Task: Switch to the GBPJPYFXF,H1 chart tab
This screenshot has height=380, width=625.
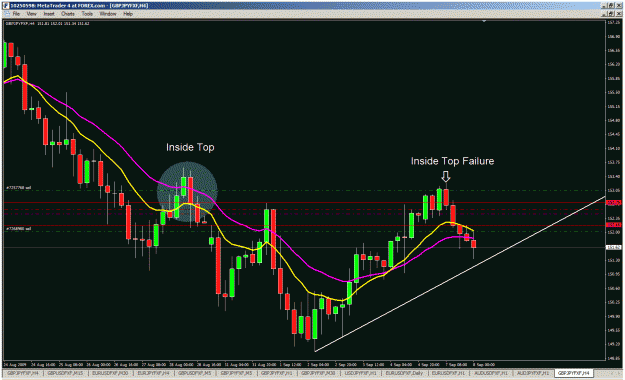Action: pos(276,373)
